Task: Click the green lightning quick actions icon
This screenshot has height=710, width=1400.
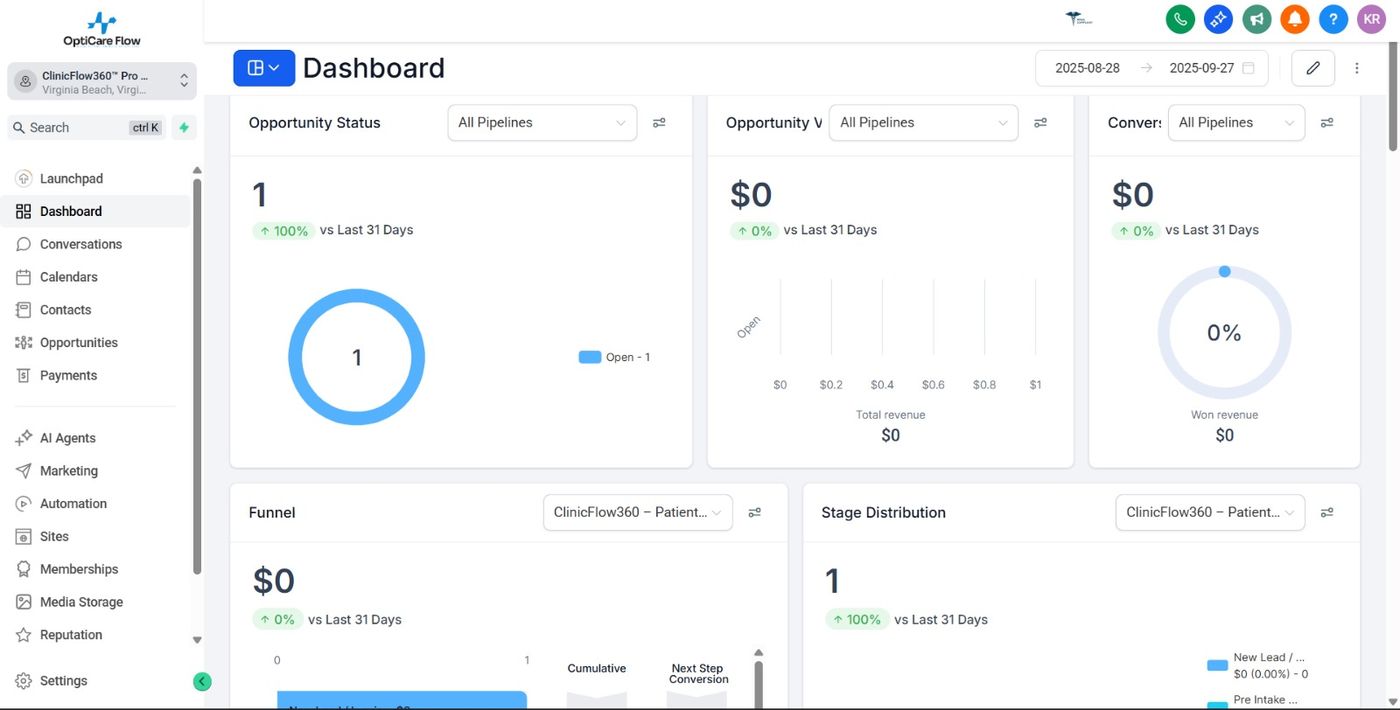Action: (184, 127)
